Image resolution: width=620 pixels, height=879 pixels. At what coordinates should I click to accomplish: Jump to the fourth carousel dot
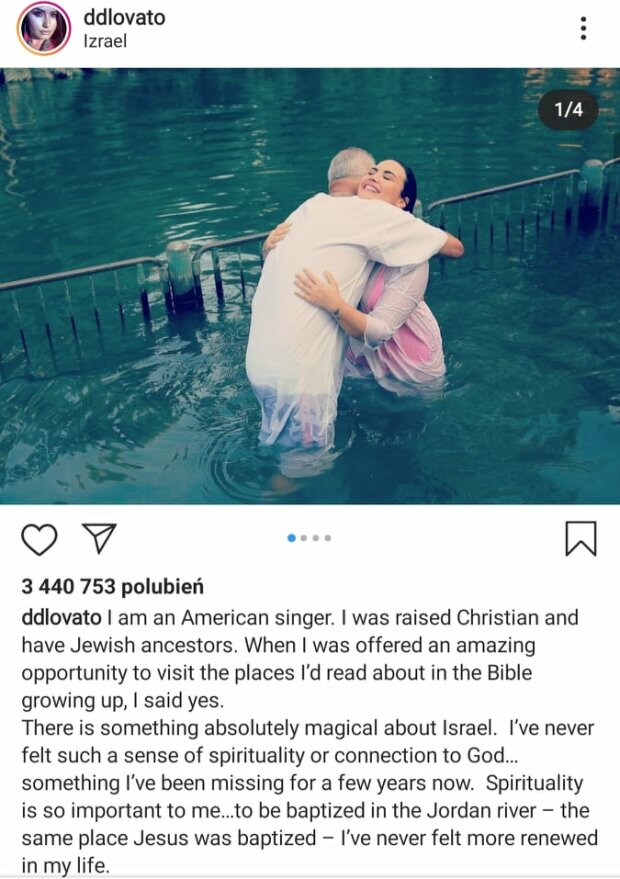coord(328,538)
